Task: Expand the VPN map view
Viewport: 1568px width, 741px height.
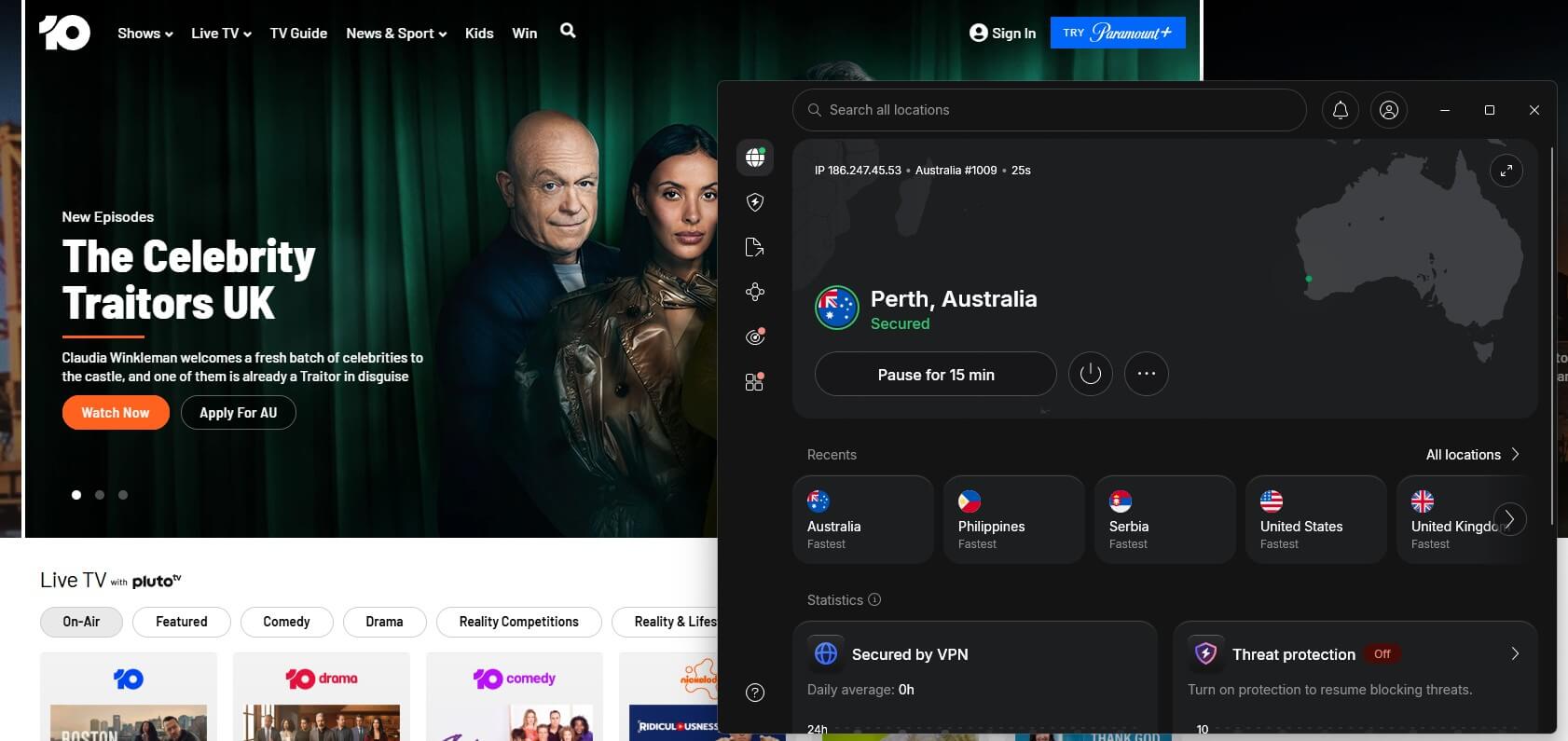Action: [x=1506, y=171]
